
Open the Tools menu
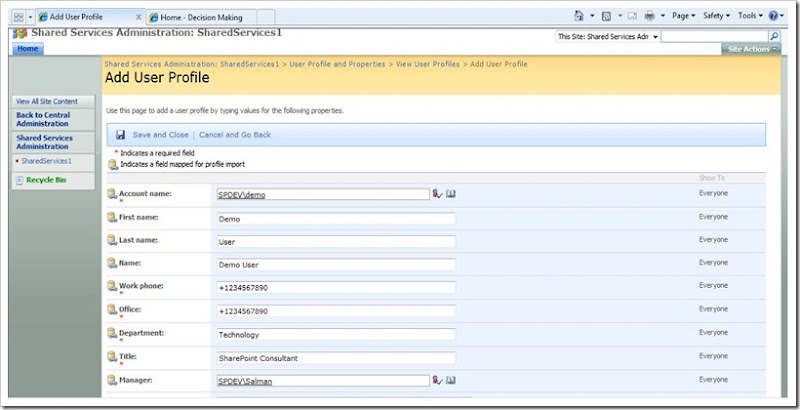(750, 16)
